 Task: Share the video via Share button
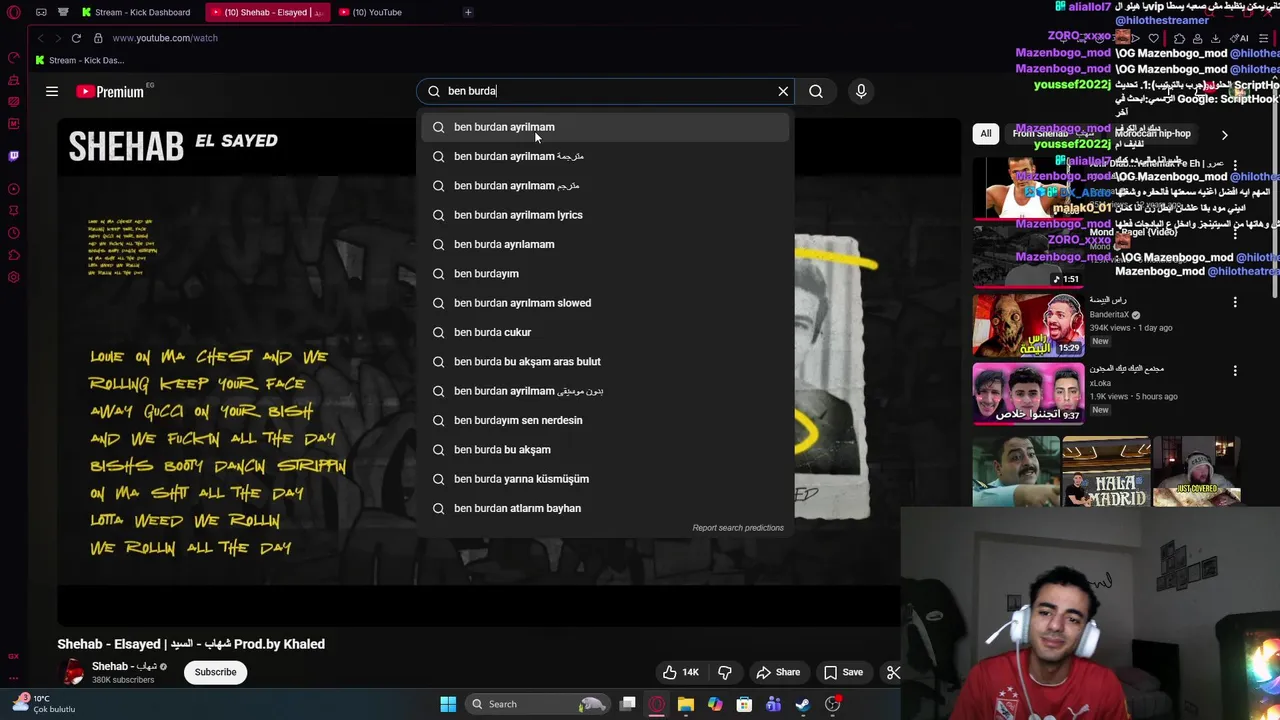(x=778, y=672)
